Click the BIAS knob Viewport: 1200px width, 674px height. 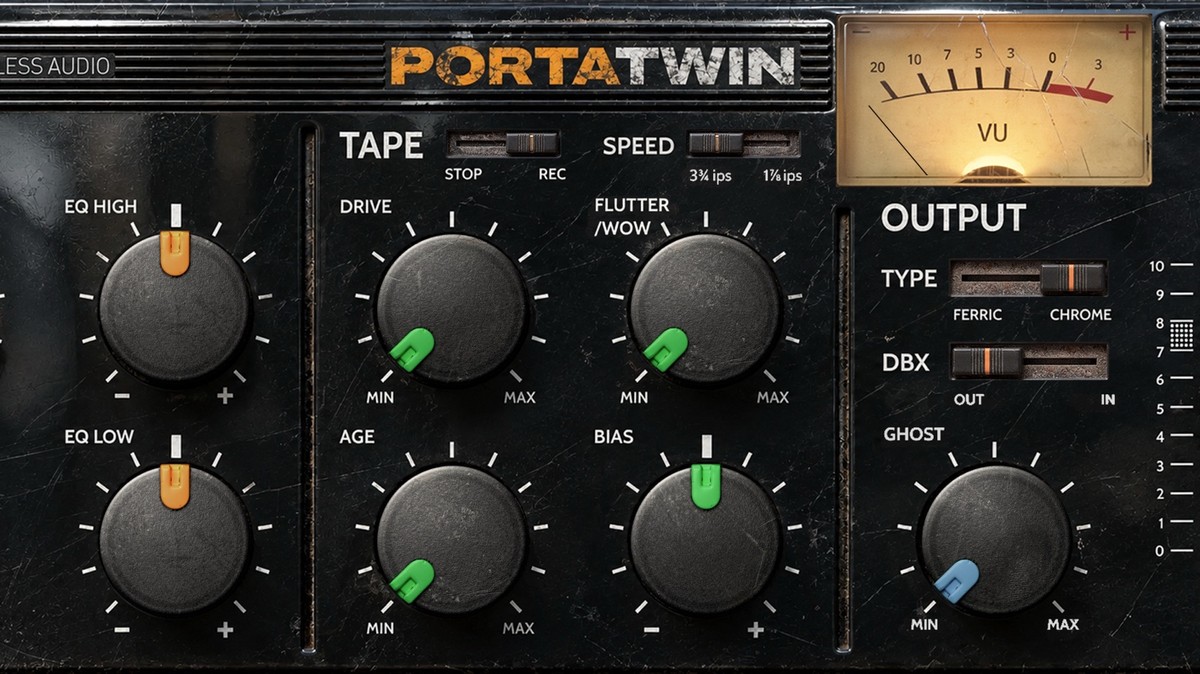(x=705, y=539)
